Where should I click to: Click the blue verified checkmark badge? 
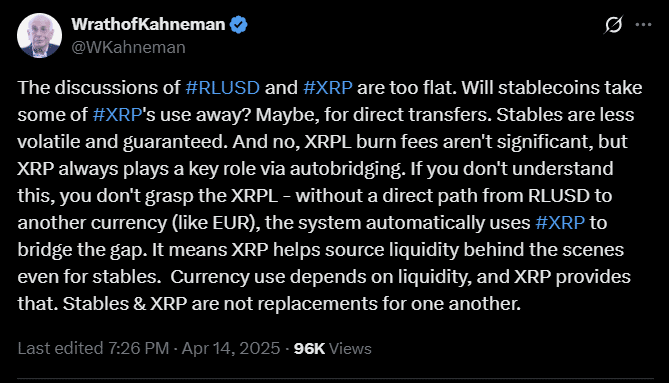(239, 25)
